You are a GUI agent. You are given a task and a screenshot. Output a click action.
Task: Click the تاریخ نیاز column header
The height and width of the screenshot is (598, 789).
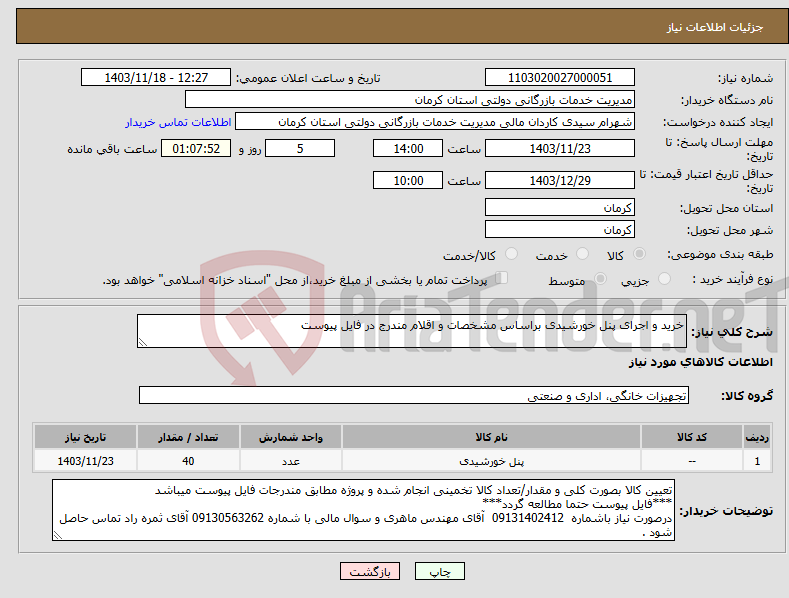point(86,437)
